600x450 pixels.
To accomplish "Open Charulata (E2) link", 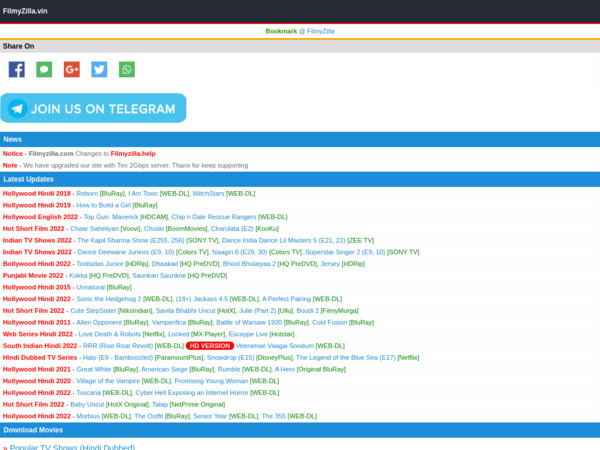I will 232,229.
